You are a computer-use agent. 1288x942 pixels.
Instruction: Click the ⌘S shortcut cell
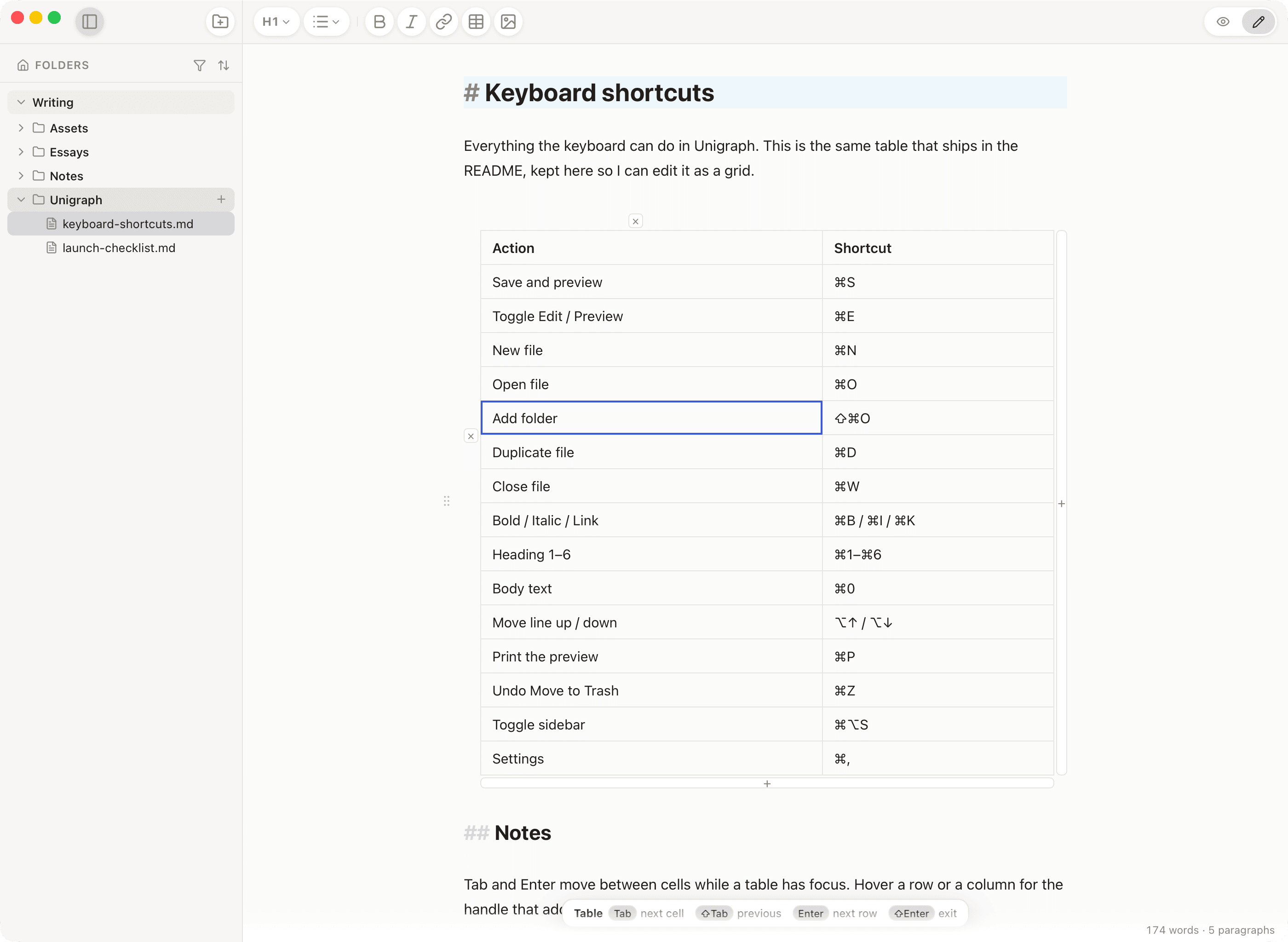pyautogui.click(x=938, y=282)
